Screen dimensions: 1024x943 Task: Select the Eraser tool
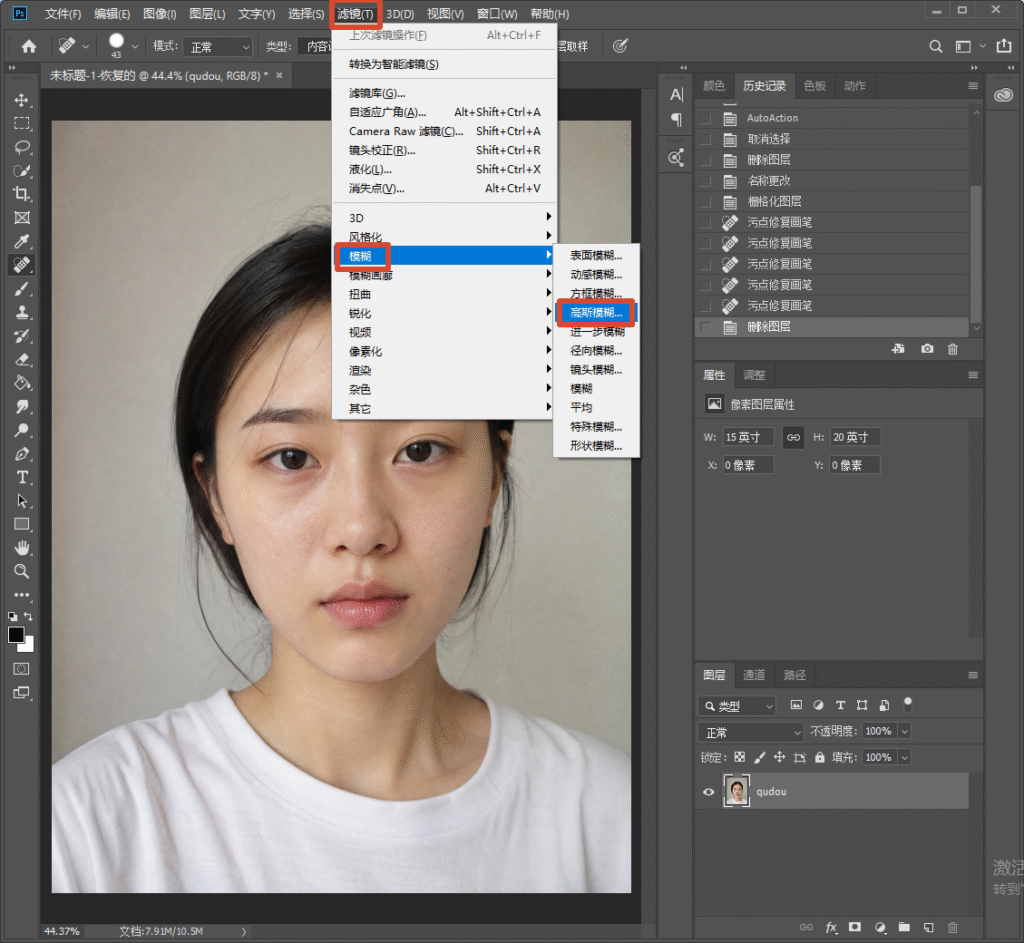pyautogui.click(x=22, y=359)
